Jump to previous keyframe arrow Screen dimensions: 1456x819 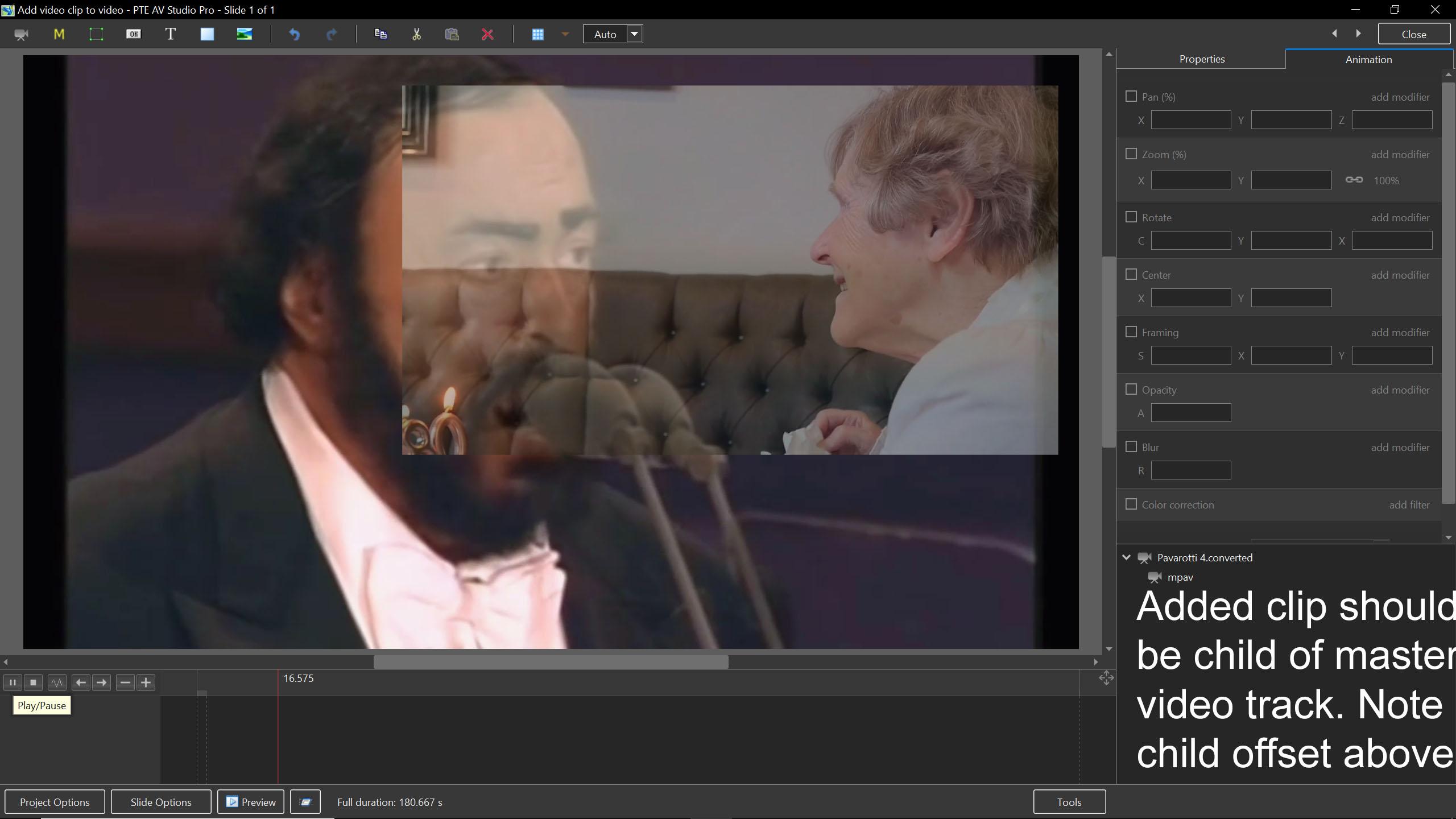(81, 682)
